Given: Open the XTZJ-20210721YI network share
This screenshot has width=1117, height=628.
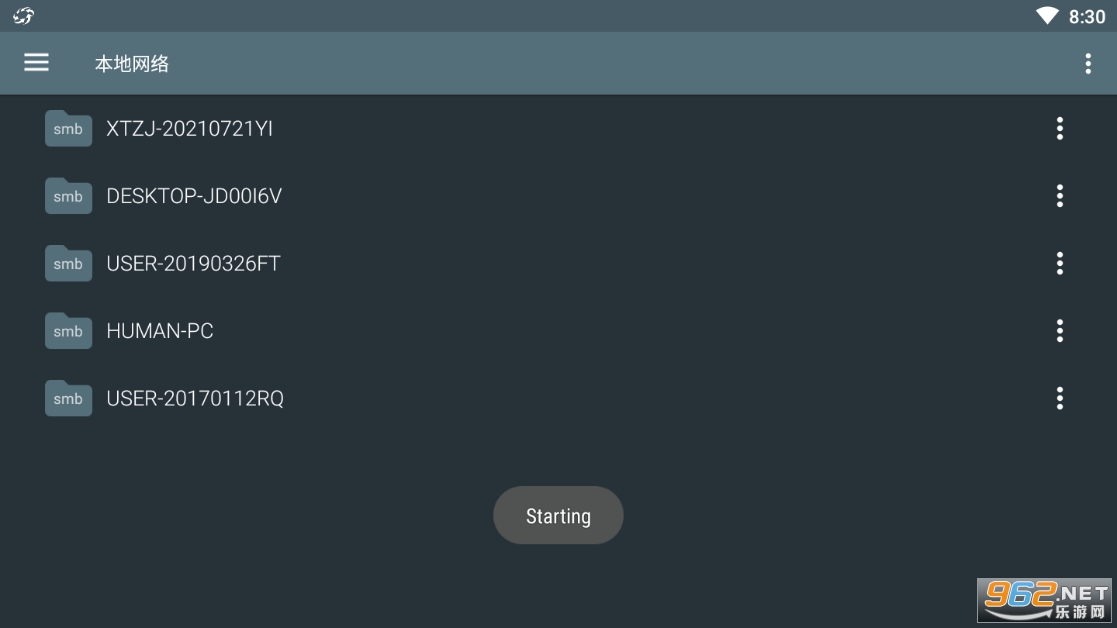Looking at the screenshot, I should 190,129.
